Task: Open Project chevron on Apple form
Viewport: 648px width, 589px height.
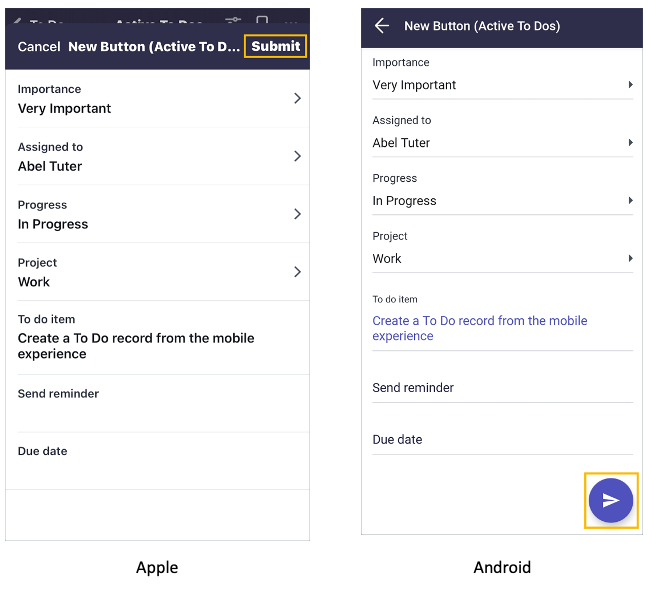Action: [297, 272]
